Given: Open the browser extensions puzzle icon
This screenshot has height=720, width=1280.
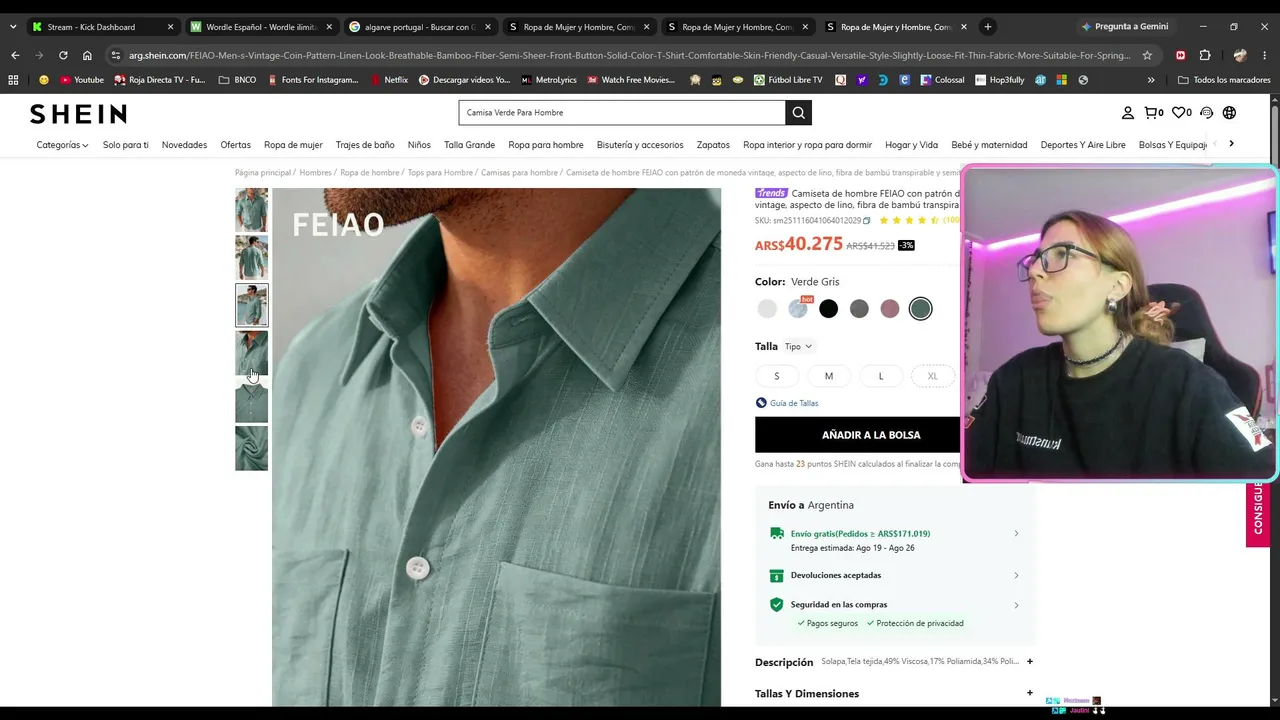Looking at the screenshot, I should pyautogui.click(x=1205, y=55).
